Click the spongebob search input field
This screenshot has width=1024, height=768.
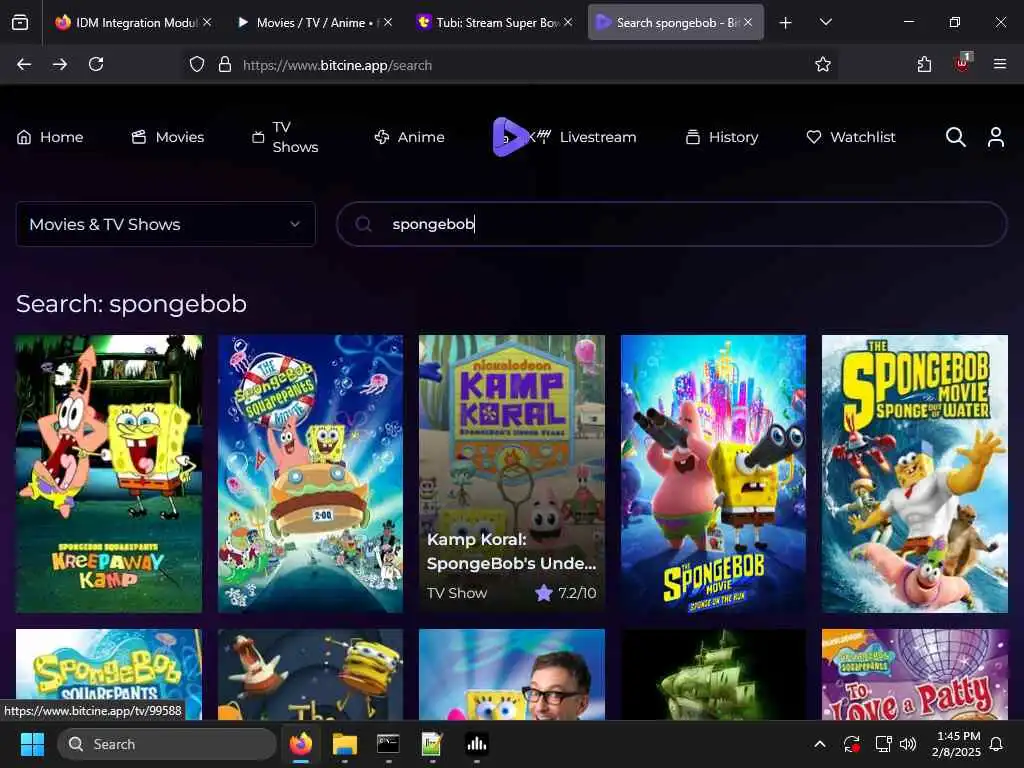671,224
